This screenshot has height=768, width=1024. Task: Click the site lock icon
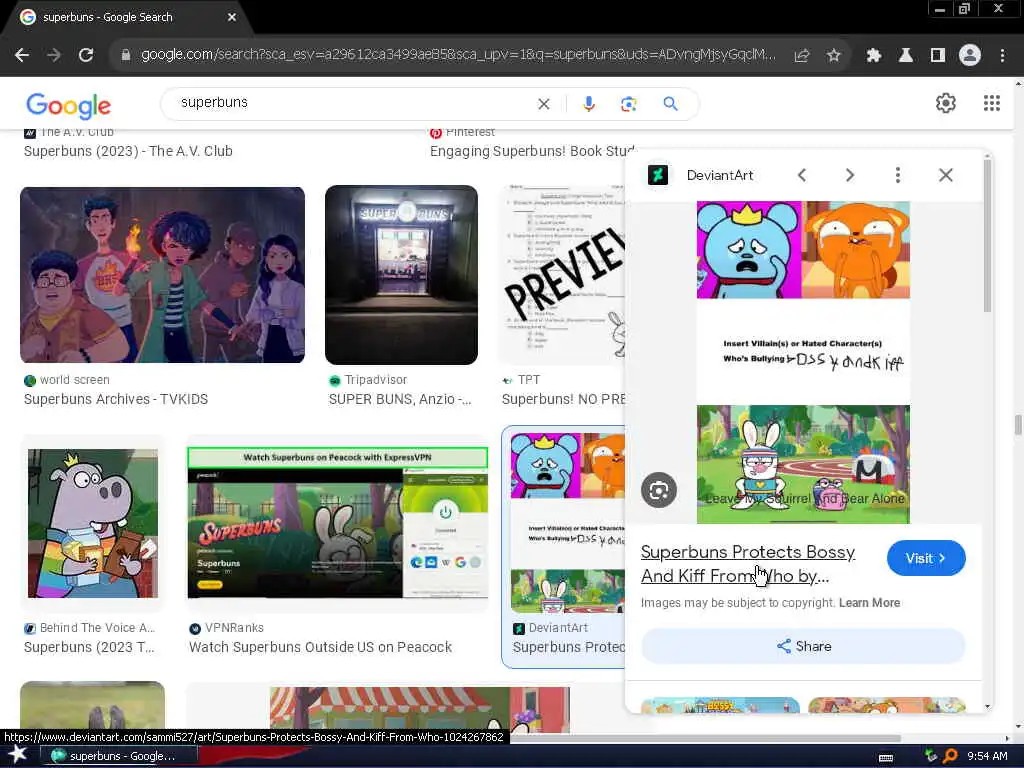pyautogui.click(x=125, y=56)
